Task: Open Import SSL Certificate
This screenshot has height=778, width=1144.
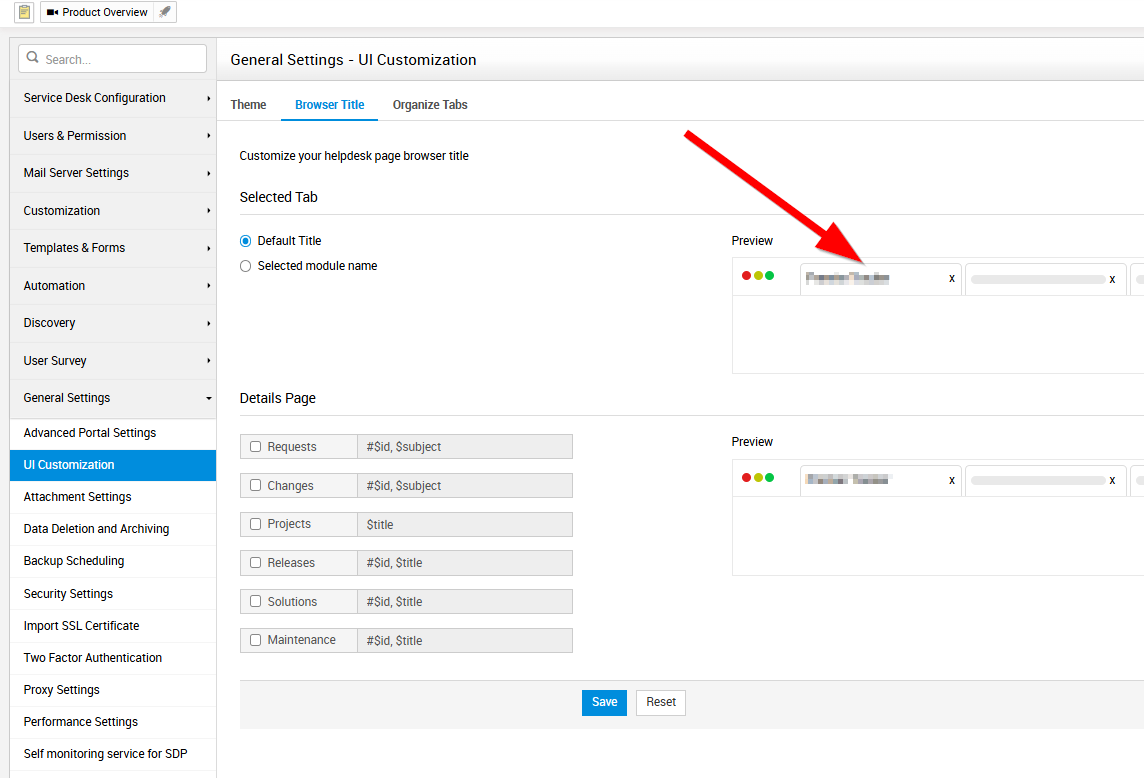Action: (112, 626)
